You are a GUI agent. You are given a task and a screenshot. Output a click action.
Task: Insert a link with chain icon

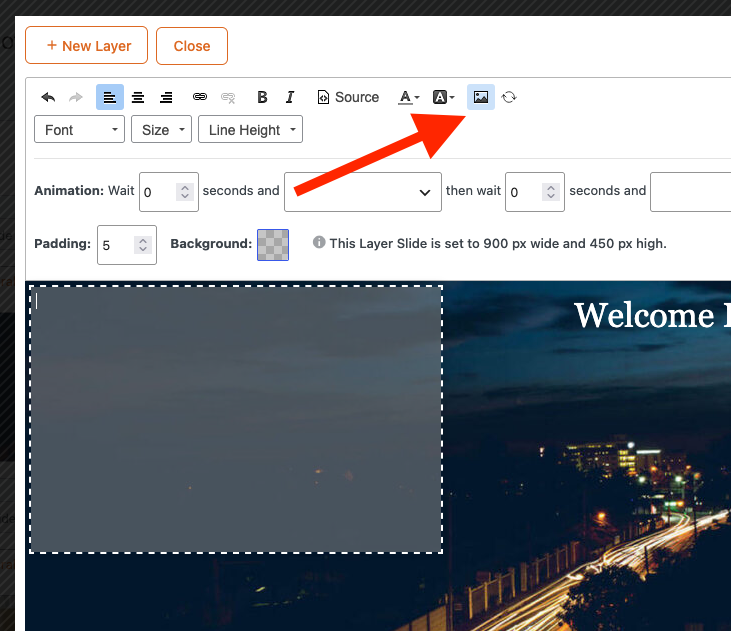[200, 97]
